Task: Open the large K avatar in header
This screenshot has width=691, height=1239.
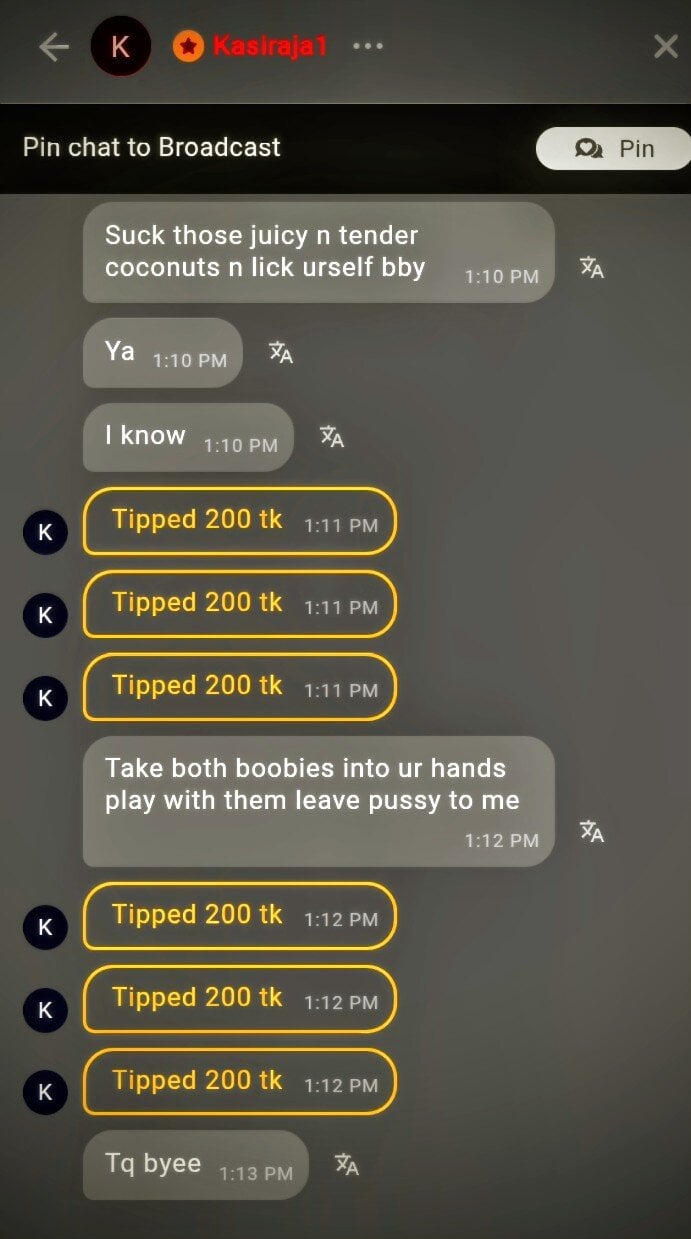Action: pyautogui.click(x=121, y=46)
